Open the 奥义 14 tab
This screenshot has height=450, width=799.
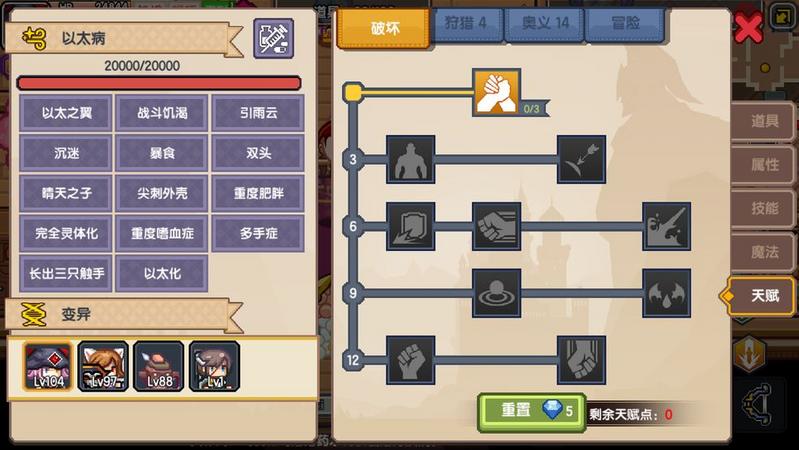click(x=545, y=23)
